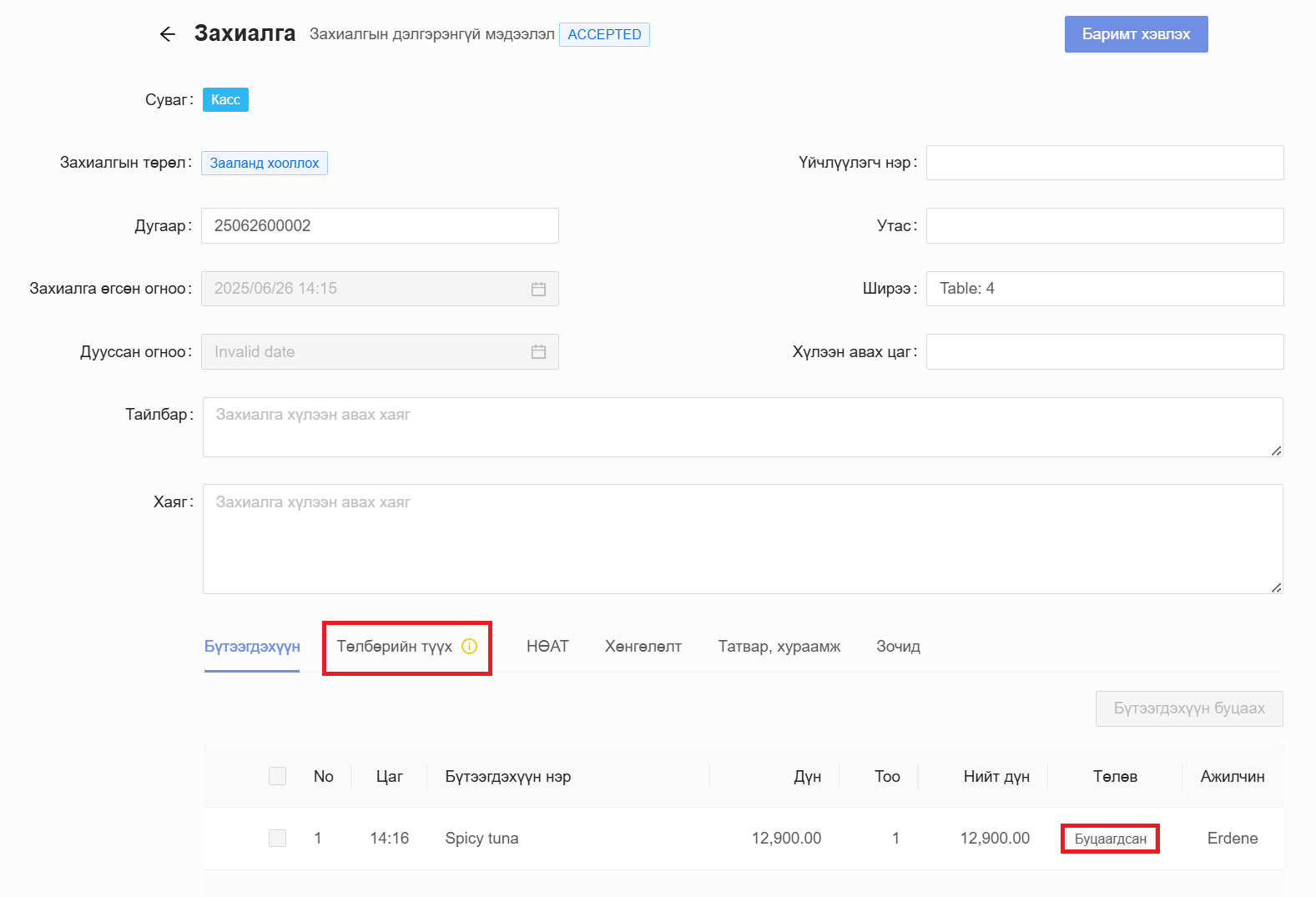Click calendar icon in Дууссан огноо field
Viewport: 1316px width, 897px height.
pyautogui.click(x=538, y=352)
